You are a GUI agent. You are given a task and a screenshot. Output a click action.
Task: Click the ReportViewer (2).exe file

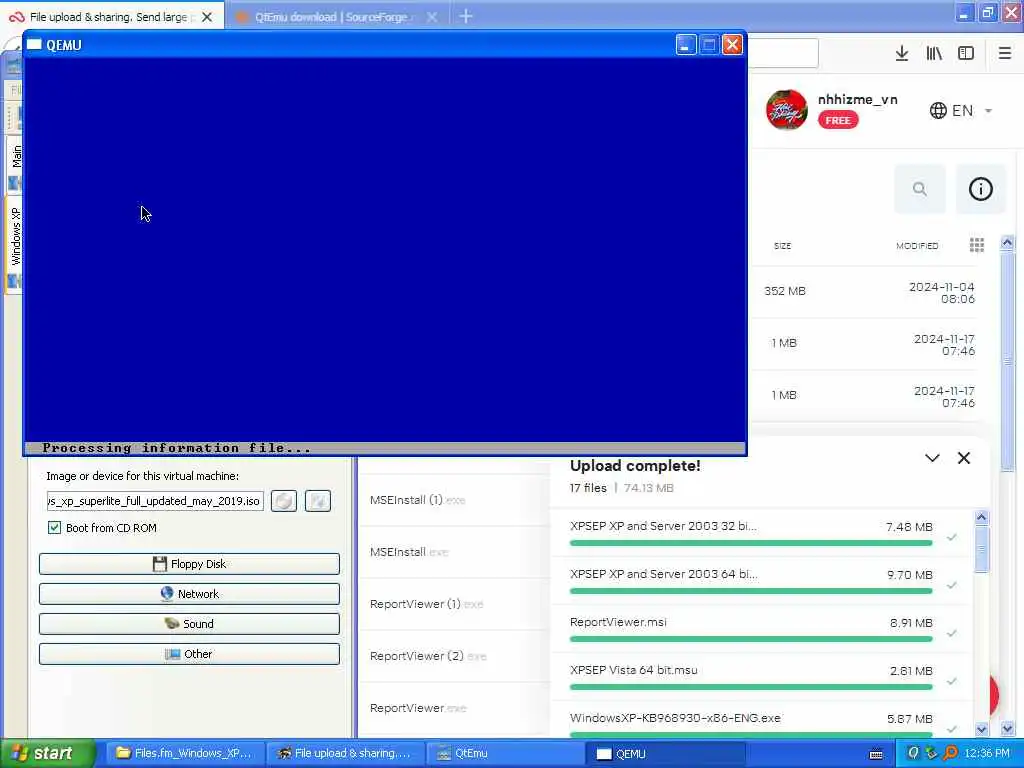coord(428,656)
